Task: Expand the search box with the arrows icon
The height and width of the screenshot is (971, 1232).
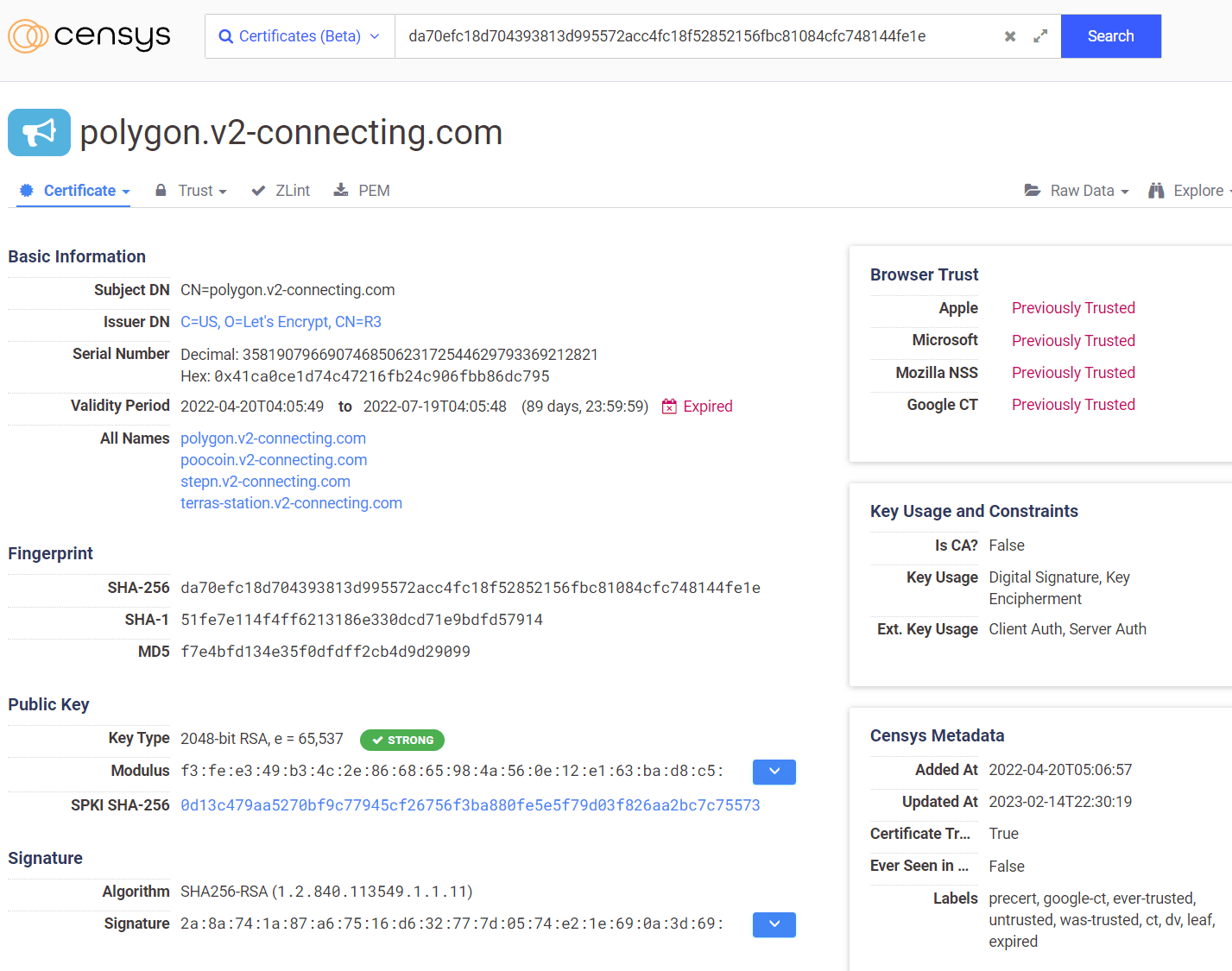Action: [x=1040, y=36]
